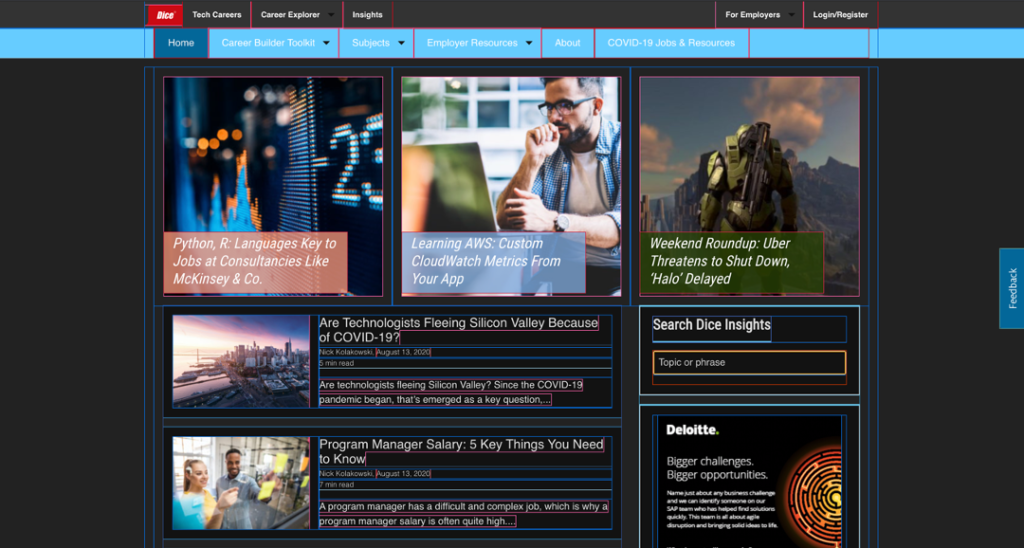Open the Feedback side tab
1024x548 pixels.
point(1012,288)
